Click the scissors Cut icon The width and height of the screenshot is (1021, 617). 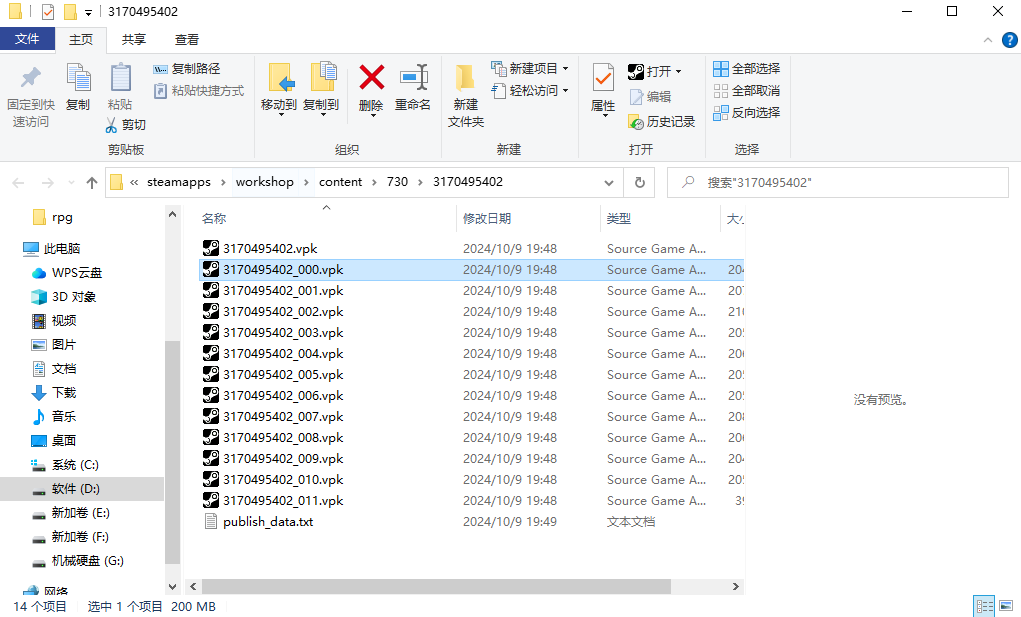[112, 125]
